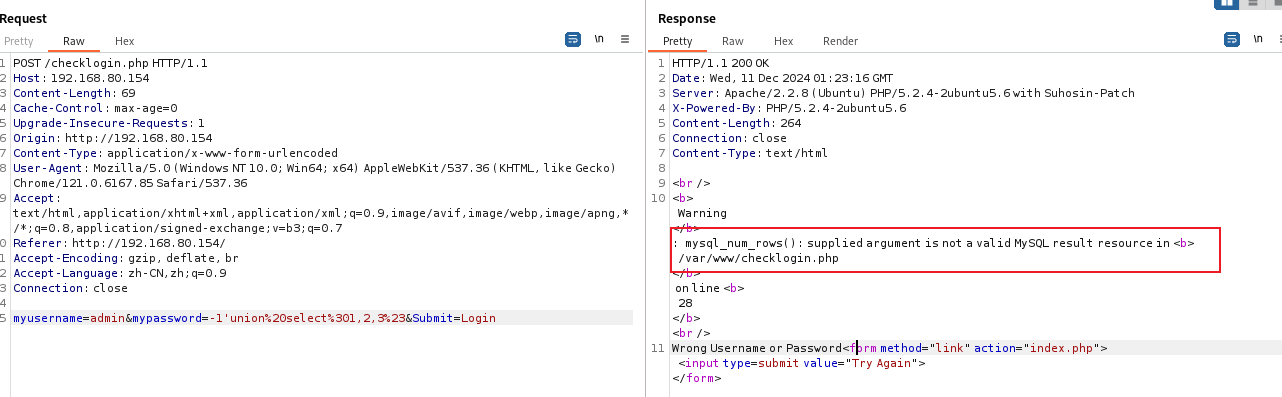The height and width of the screenshot is (397, 1282).
Task: Click the 'on line <b>' response text
Action: (709, 288)
